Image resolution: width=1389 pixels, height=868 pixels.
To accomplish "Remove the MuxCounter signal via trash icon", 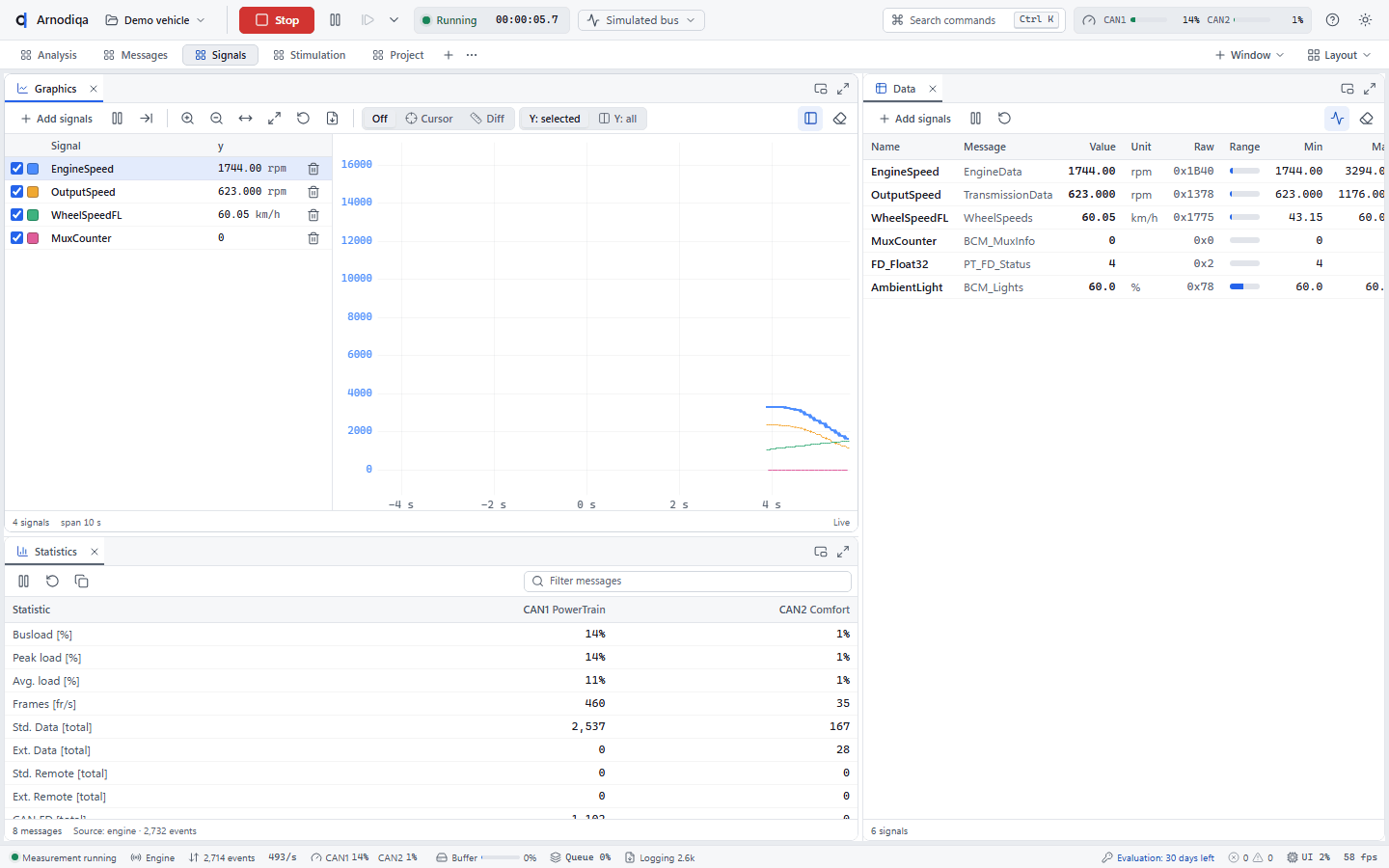I will click(313, 238).
